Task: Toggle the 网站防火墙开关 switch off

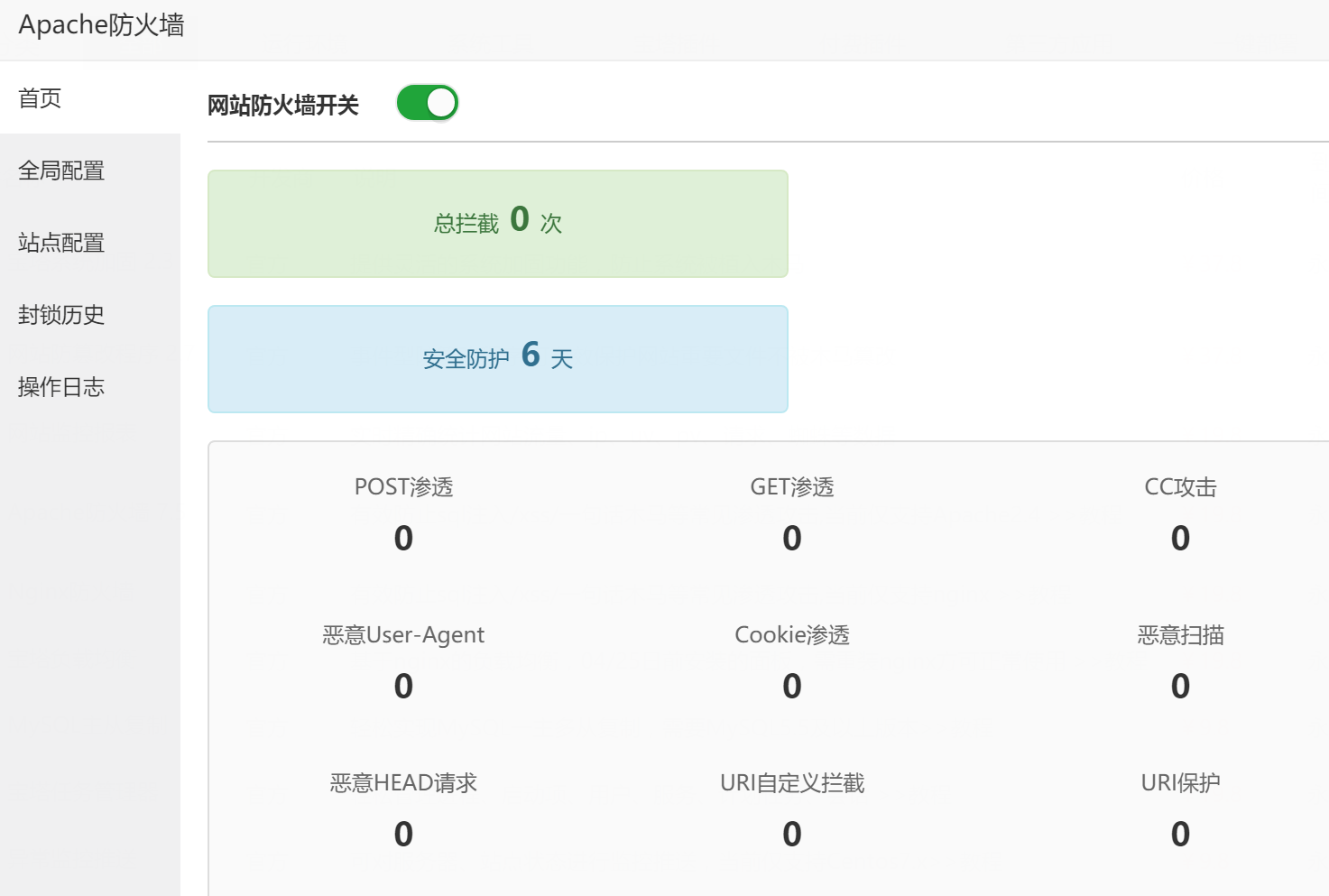Action: 428,103
